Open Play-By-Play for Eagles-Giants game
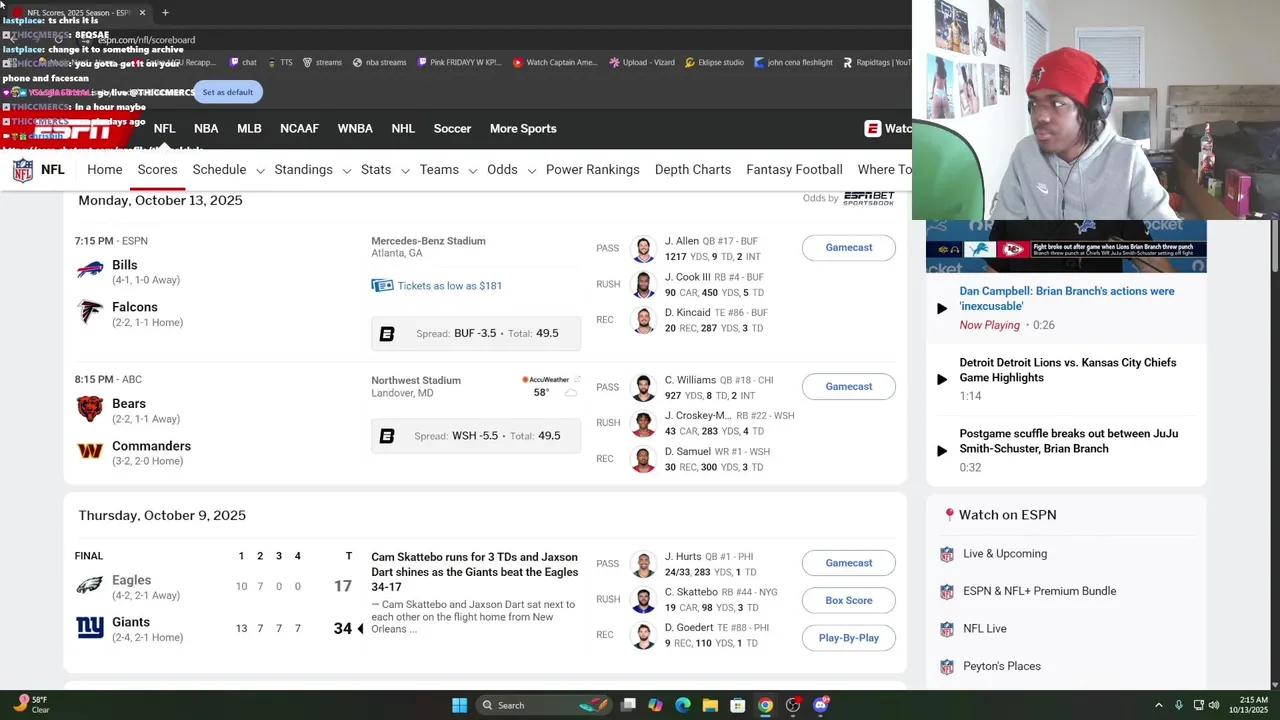This screenshot has width=1280, height=720. click(x=849, y=638)
